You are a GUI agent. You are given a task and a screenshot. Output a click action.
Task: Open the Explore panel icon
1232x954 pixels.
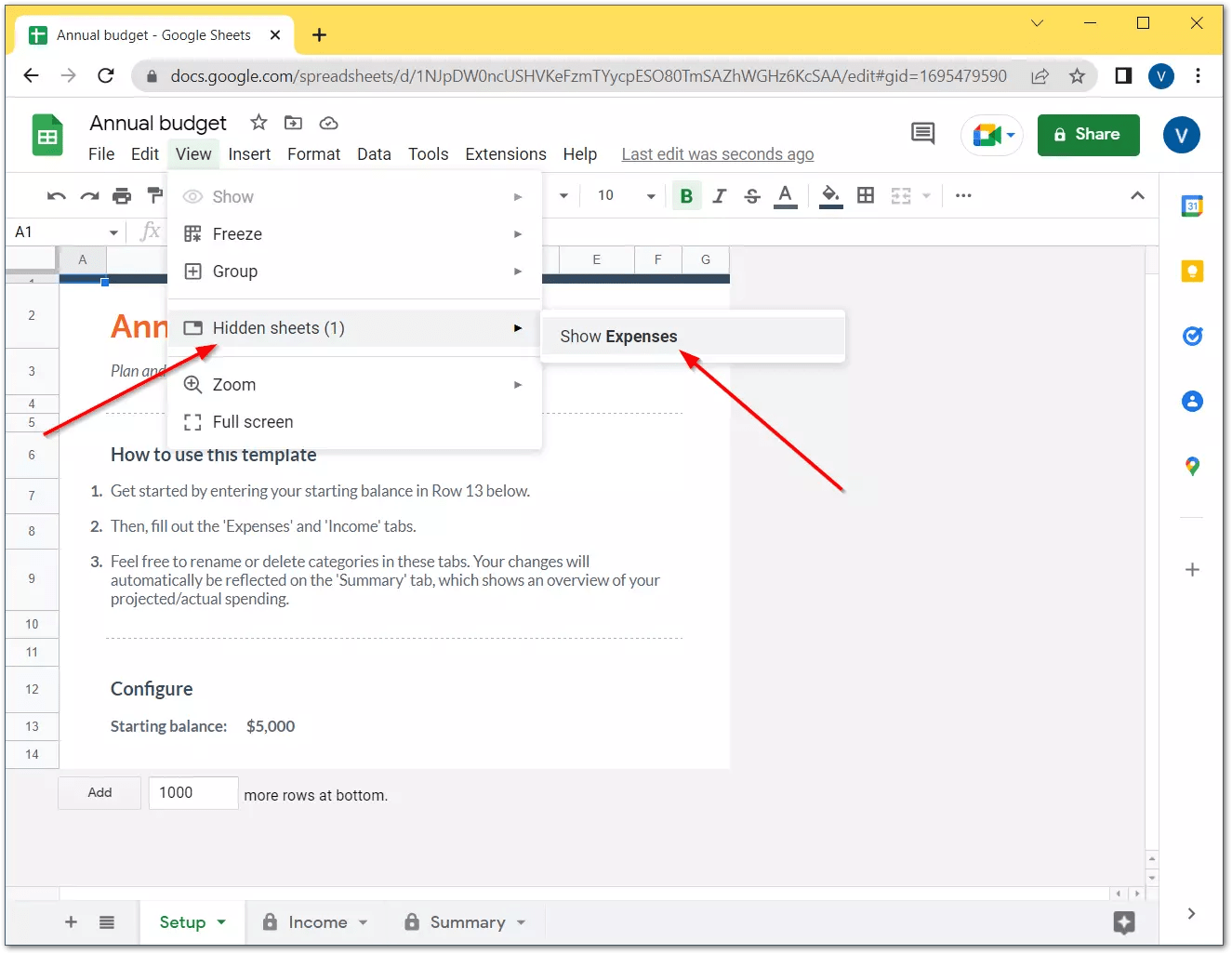(1124, 923)
